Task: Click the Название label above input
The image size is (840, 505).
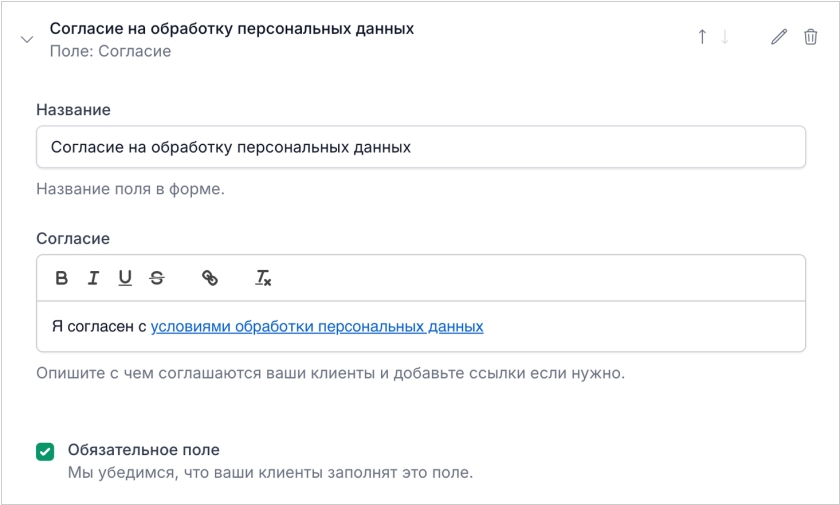Action: [73, 110]
